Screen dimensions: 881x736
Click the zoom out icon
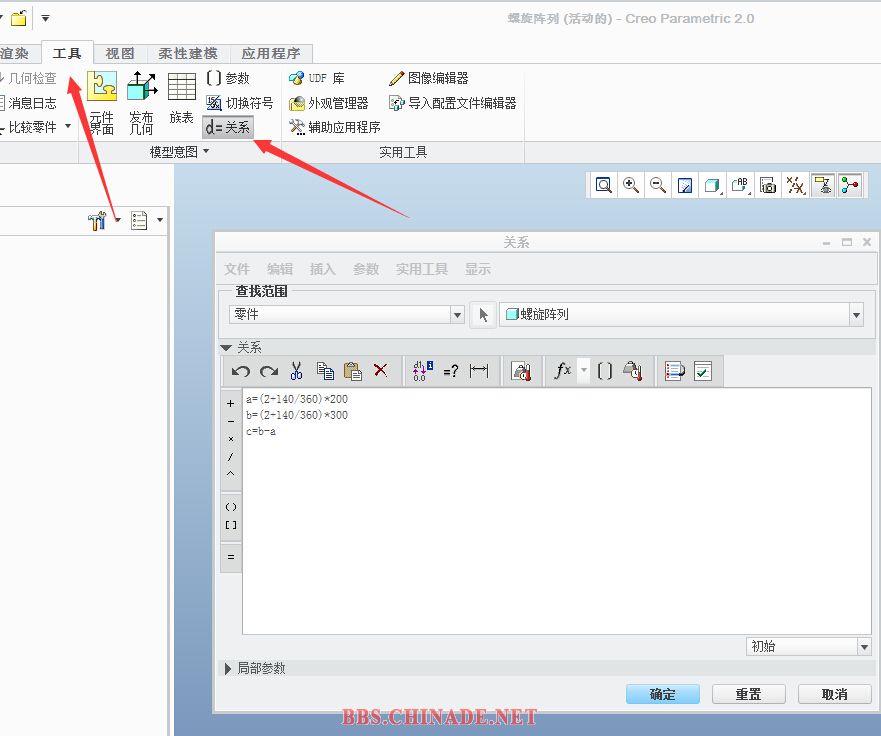(x=658, y=185)
